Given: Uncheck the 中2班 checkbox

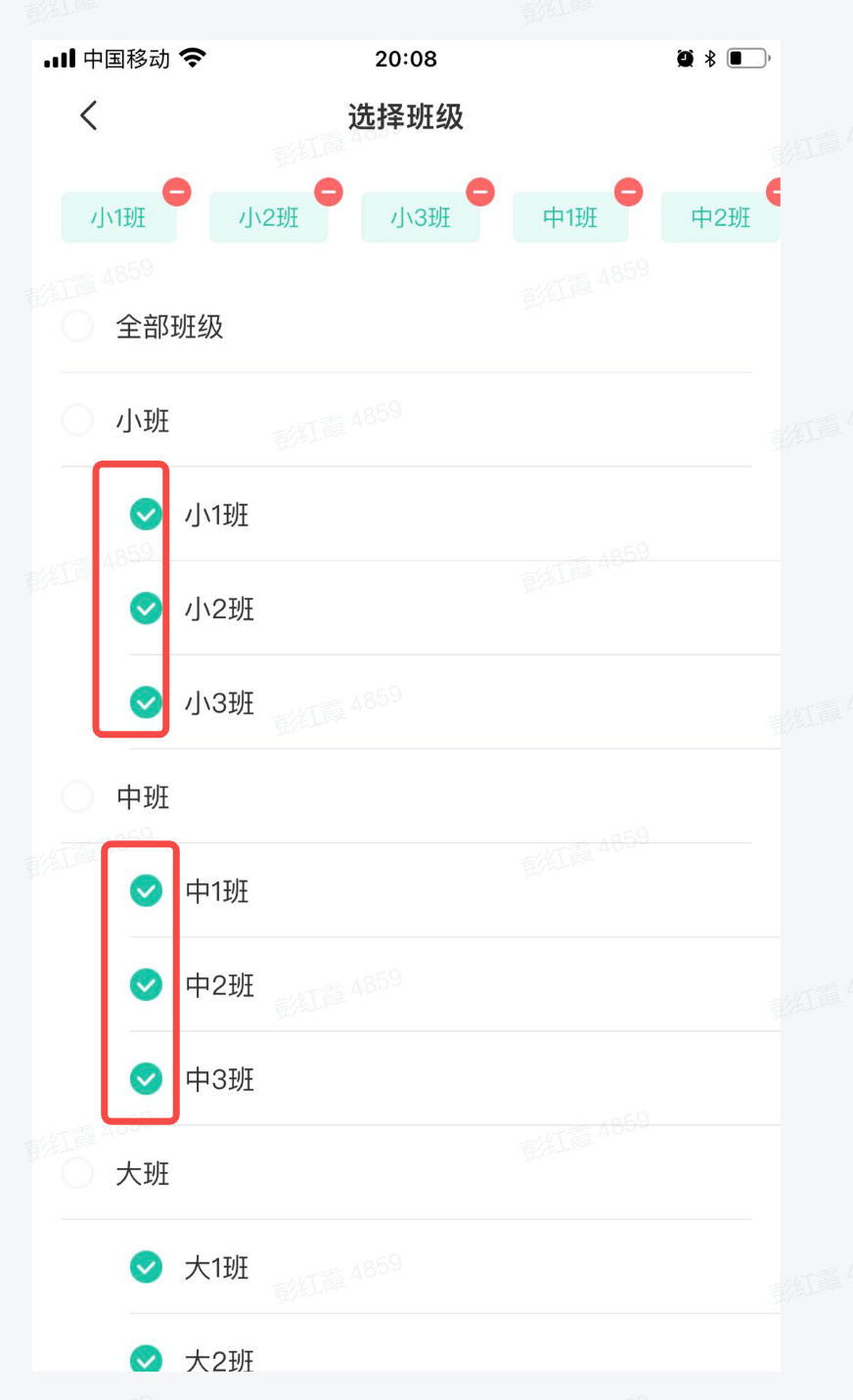Looking at the screenshot, I should [147, 984].
